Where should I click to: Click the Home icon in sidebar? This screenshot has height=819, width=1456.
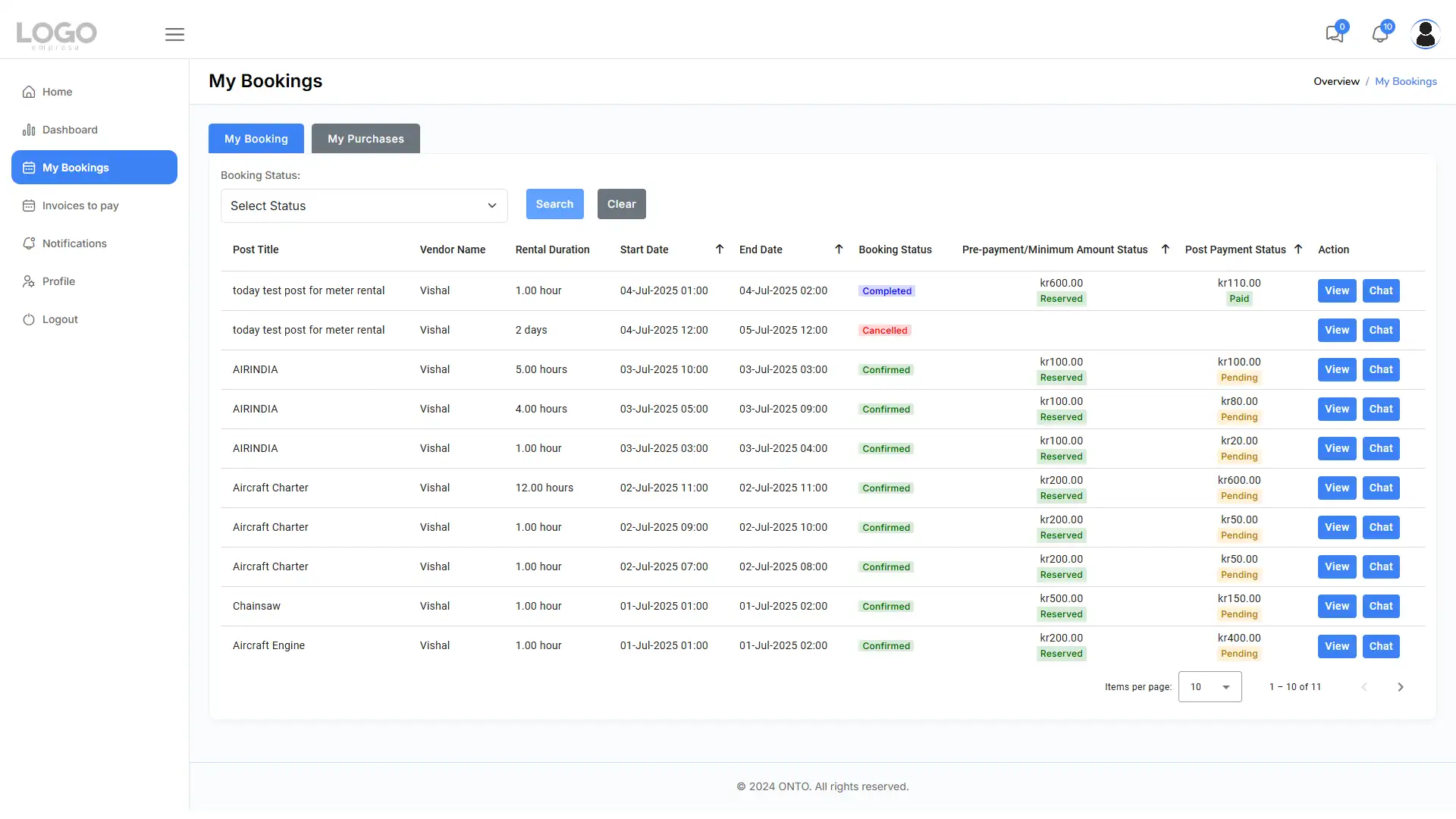29,92
